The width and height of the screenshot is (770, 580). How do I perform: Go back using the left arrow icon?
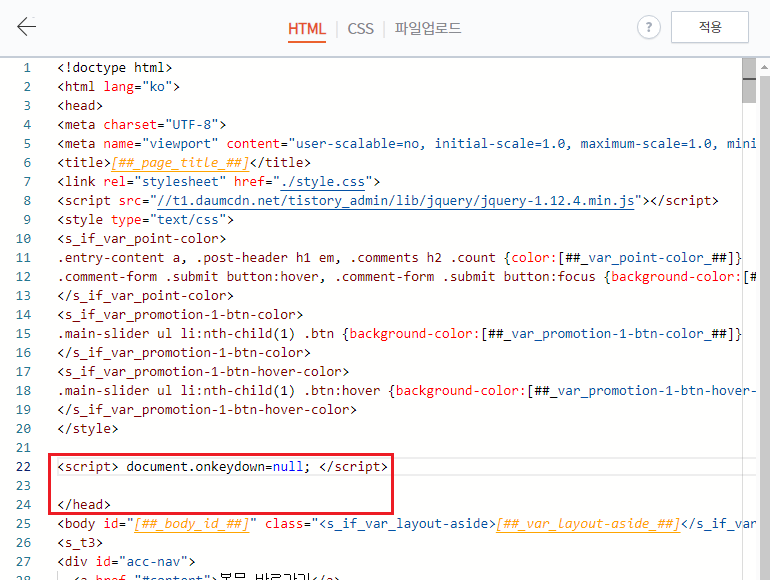point(27,27)
